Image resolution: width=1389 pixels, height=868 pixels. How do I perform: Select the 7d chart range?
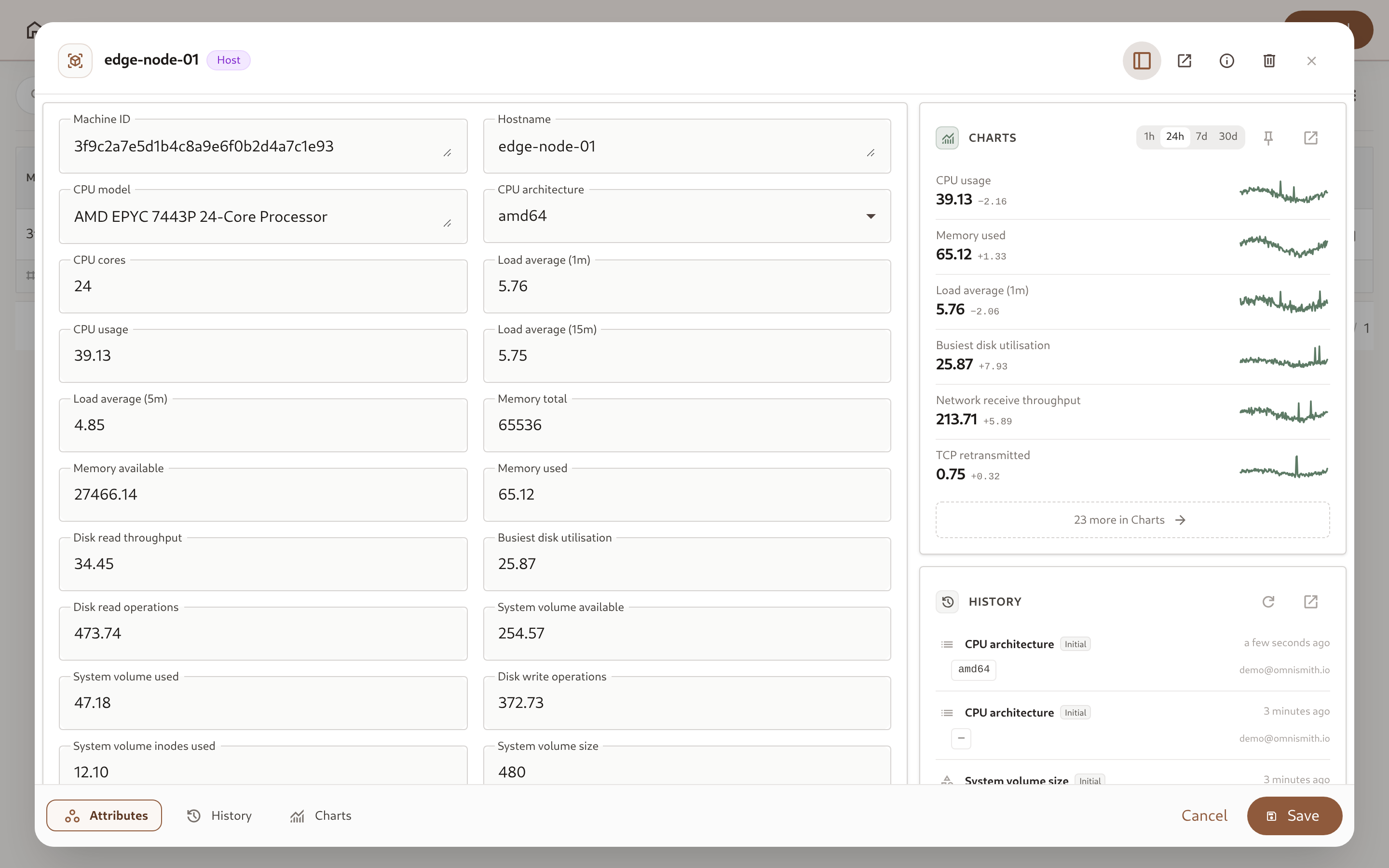(1201, 136)
